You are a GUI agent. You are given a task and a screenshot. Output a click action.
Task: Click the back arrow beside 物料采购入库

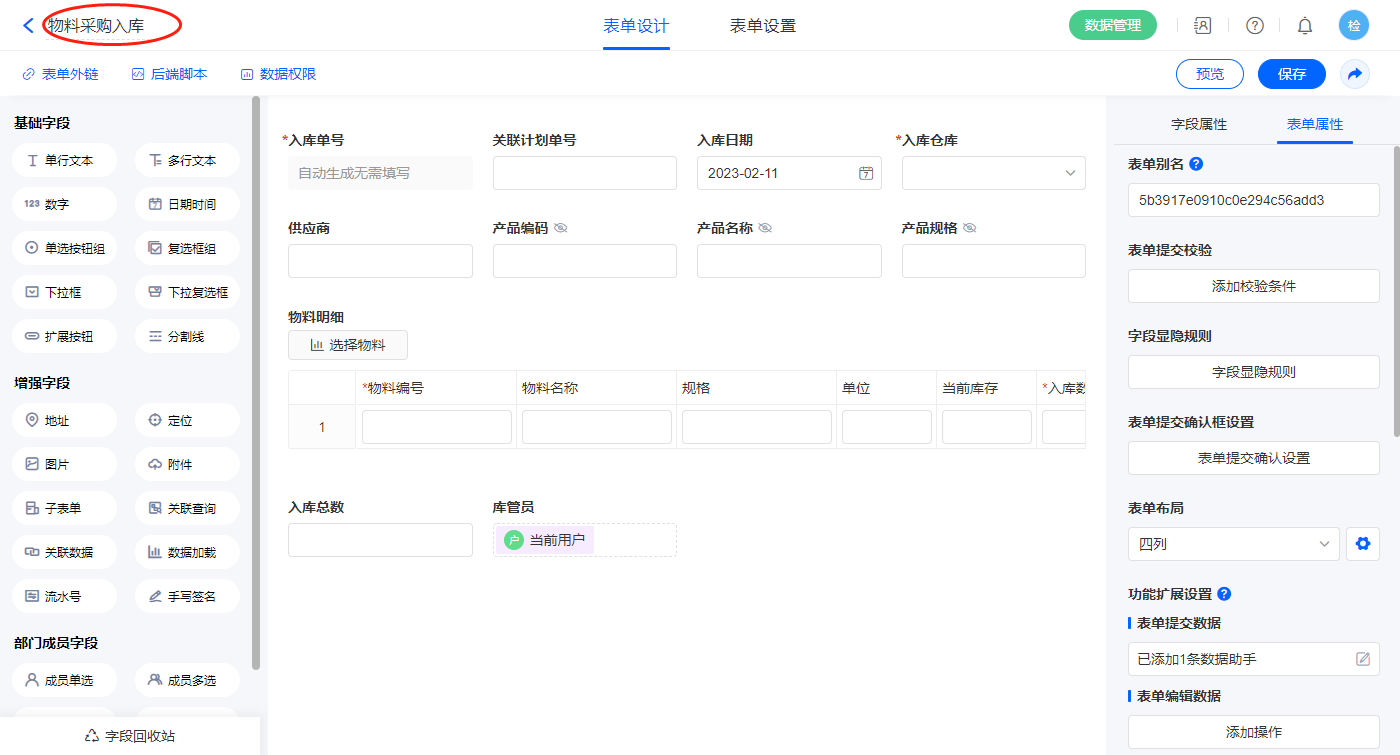click(x=28, y=26)
